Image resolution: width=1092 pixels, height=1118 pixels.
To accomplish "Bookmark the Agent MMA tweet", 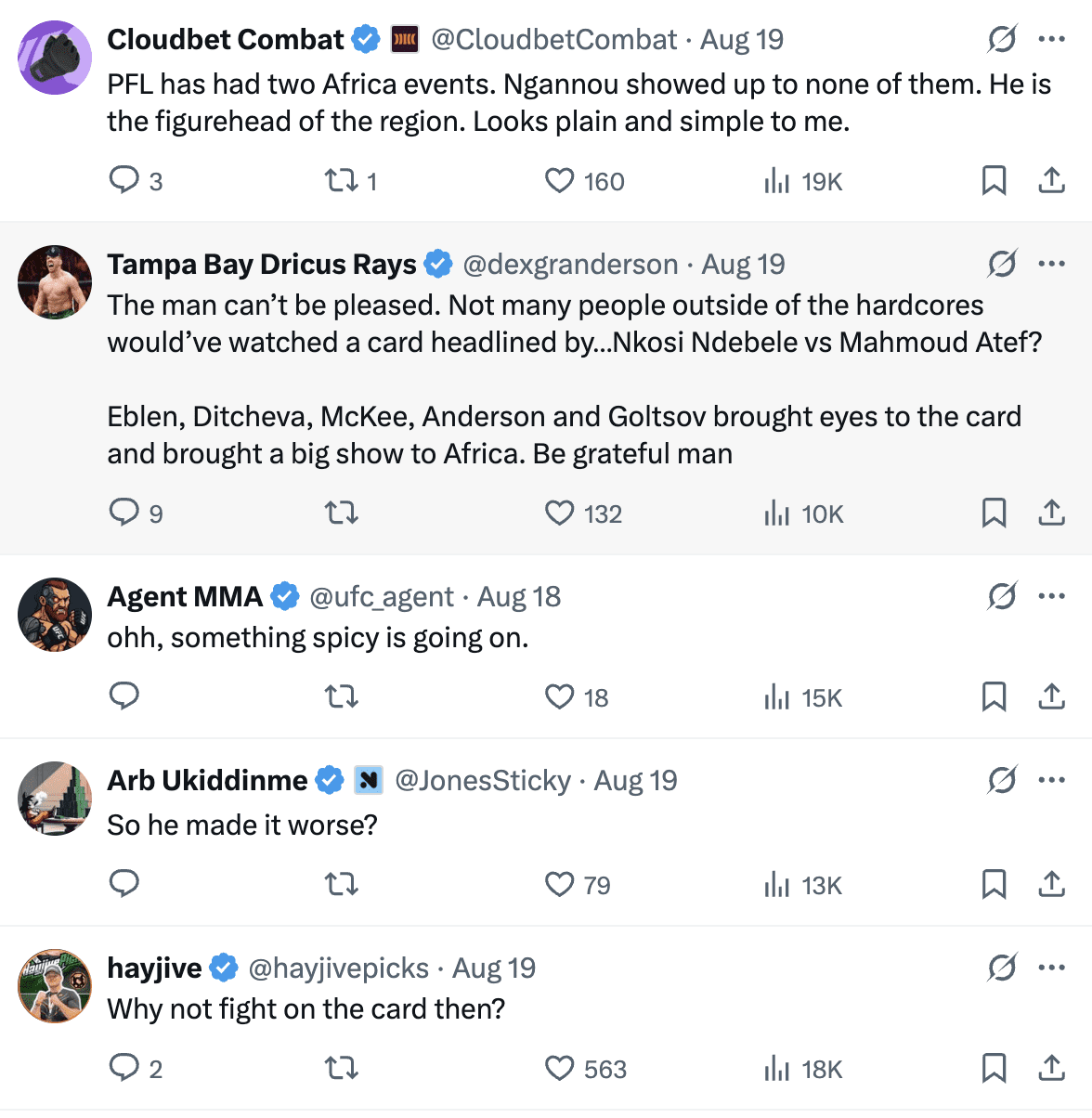I will (x=994, y=696).
